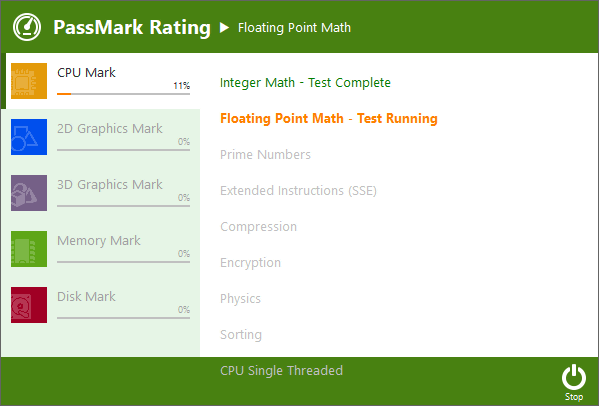
Task: Open the 3D Graphics Mark section
Action: [x=100, y=193]
